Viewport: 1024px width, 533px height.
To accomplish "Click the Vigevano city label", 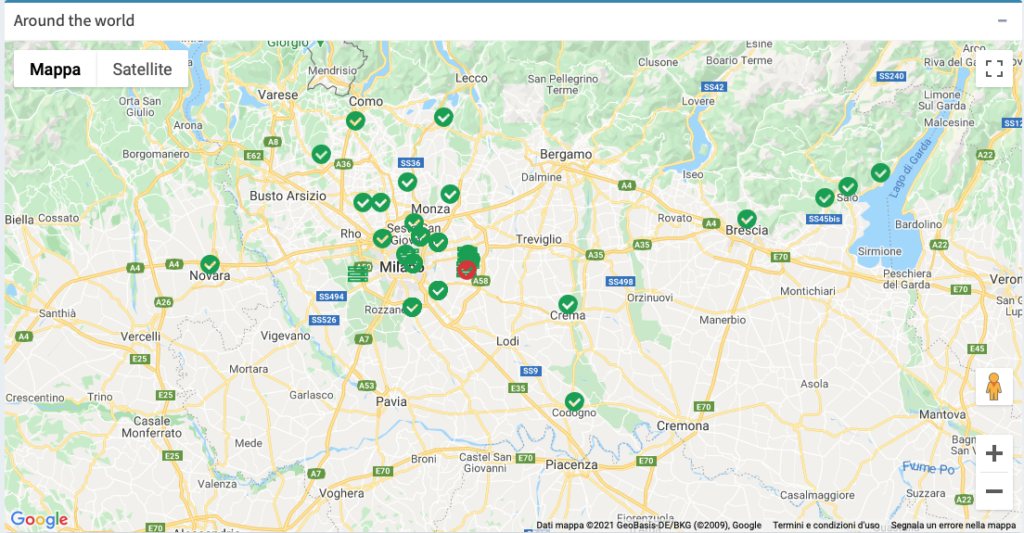I will [285, 336].
